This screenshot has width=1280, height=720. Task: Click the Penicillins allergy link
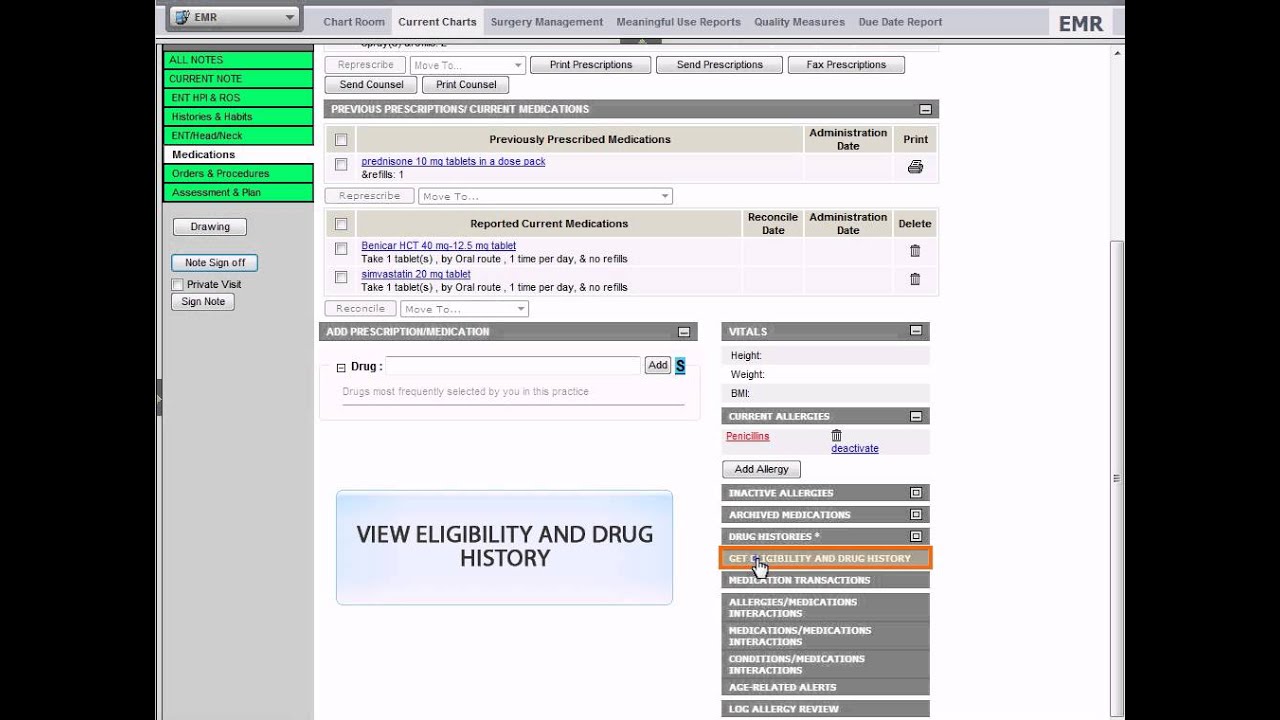point(748,437)
